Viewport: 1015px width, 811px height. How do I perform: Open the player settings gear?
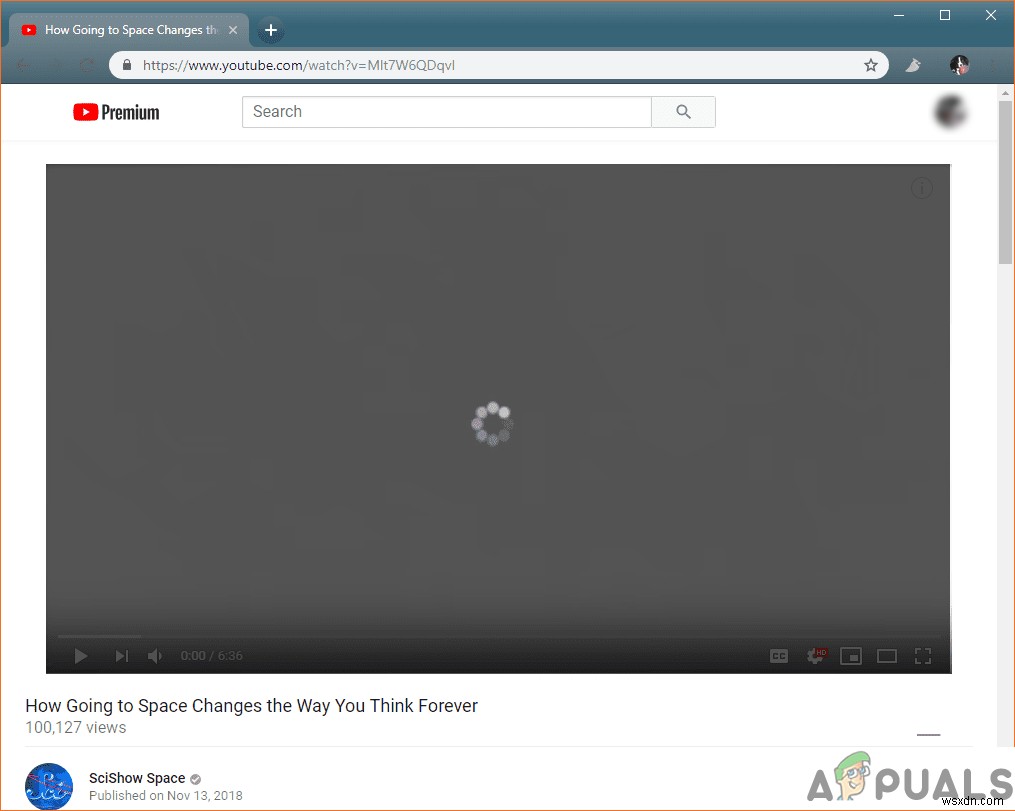coord(815,655)
